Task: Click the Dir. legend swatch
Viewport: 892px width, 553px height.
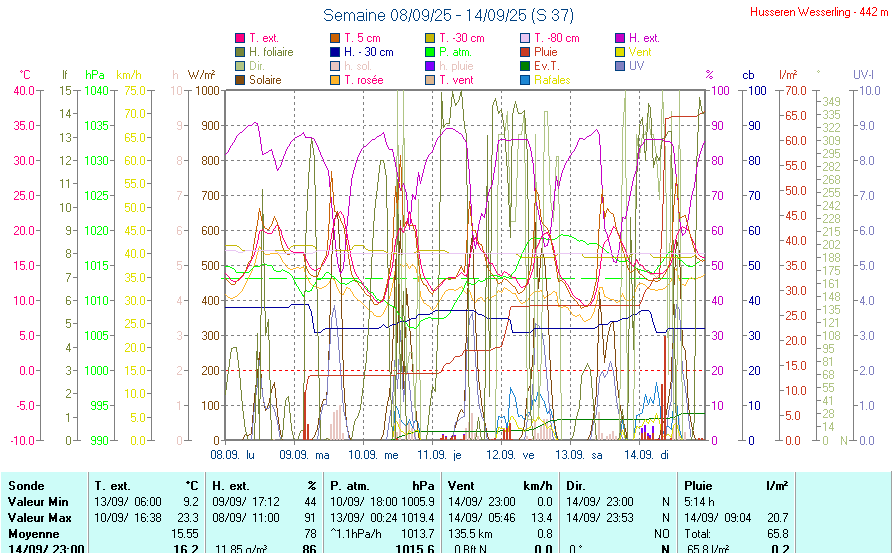Action: [240, 66]
